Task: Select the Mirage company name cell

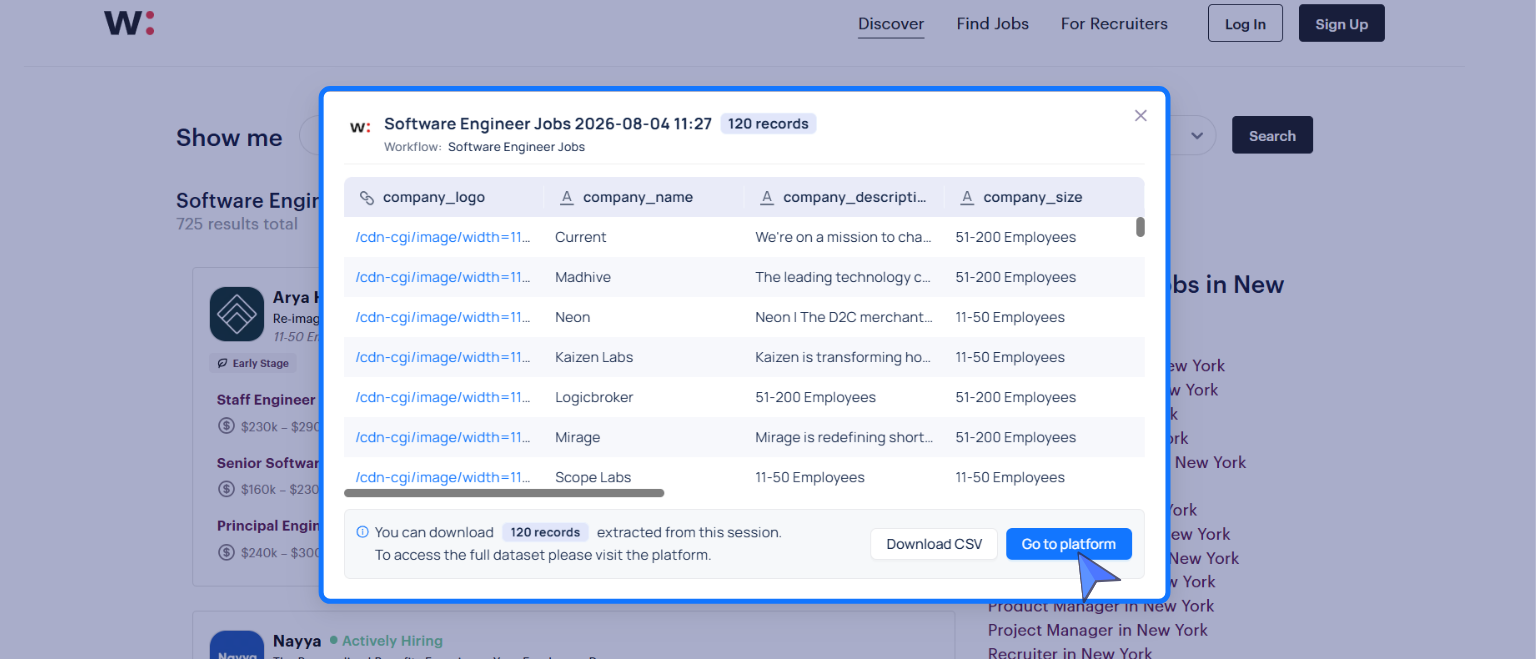Action: tap(644, 437)
